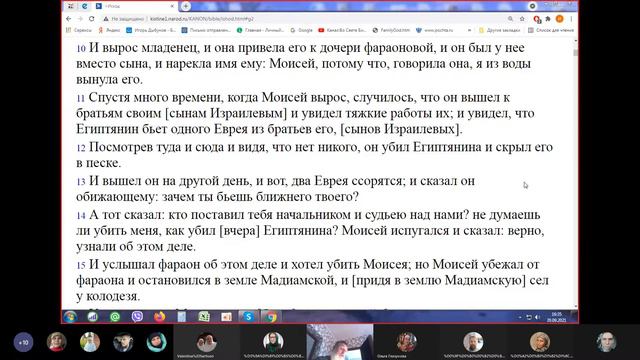Open Skype from the taskbar
The width and height of the screenshot is (640, 360).
point(248,317)
